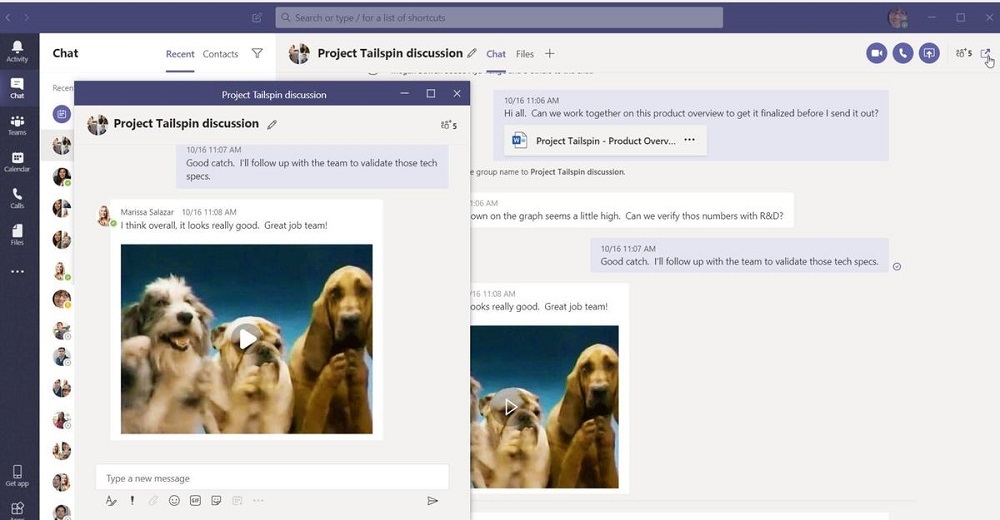1000x520 pixels.
Task: Start an audio call with the group
Action: (x=903, y=53)
